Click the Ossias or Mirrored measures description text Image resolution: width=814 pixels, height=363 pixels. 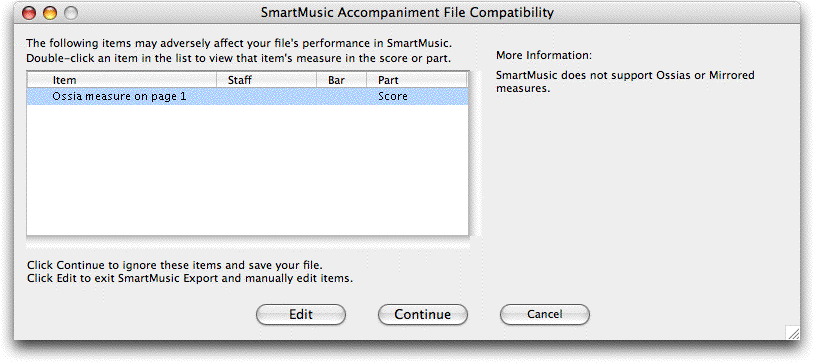pyautogui.click(x=625, y=82)
